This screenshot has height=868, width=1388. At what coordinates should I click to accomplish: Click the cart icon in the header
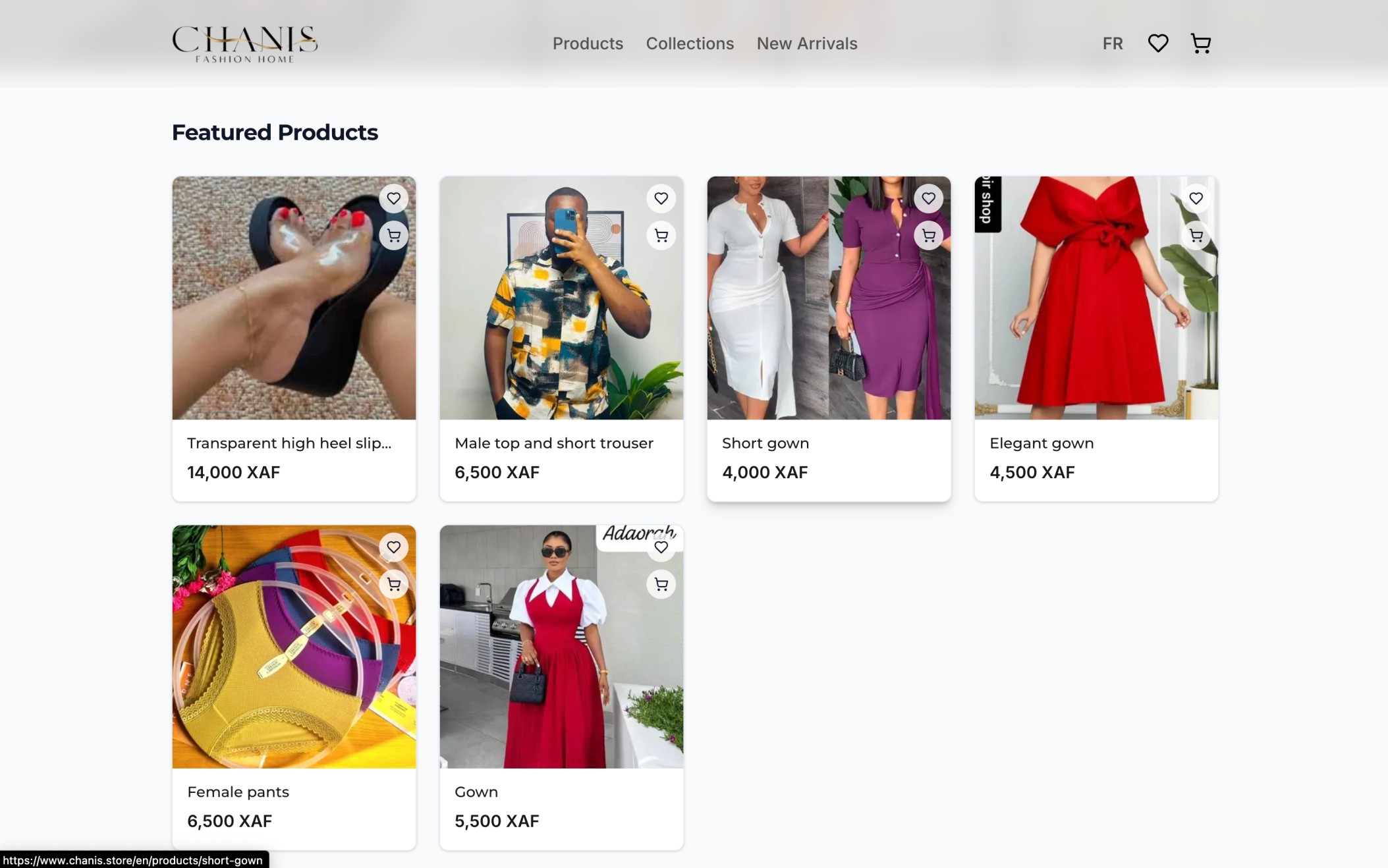1200,43
